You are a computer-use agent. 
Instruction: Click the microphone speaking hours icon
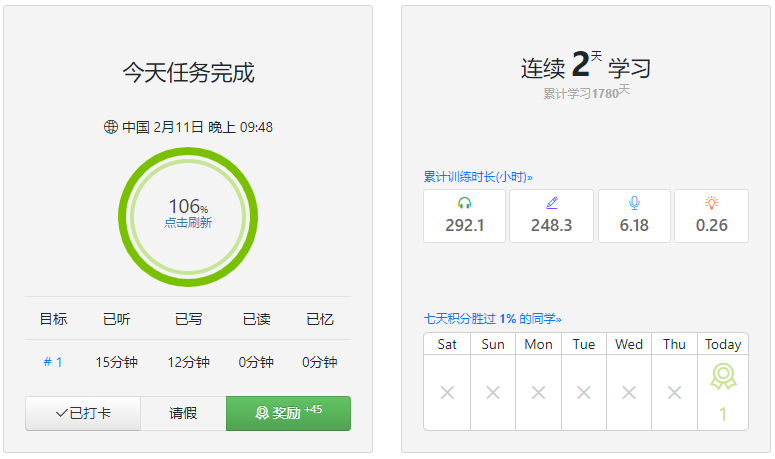pos(634,203)
